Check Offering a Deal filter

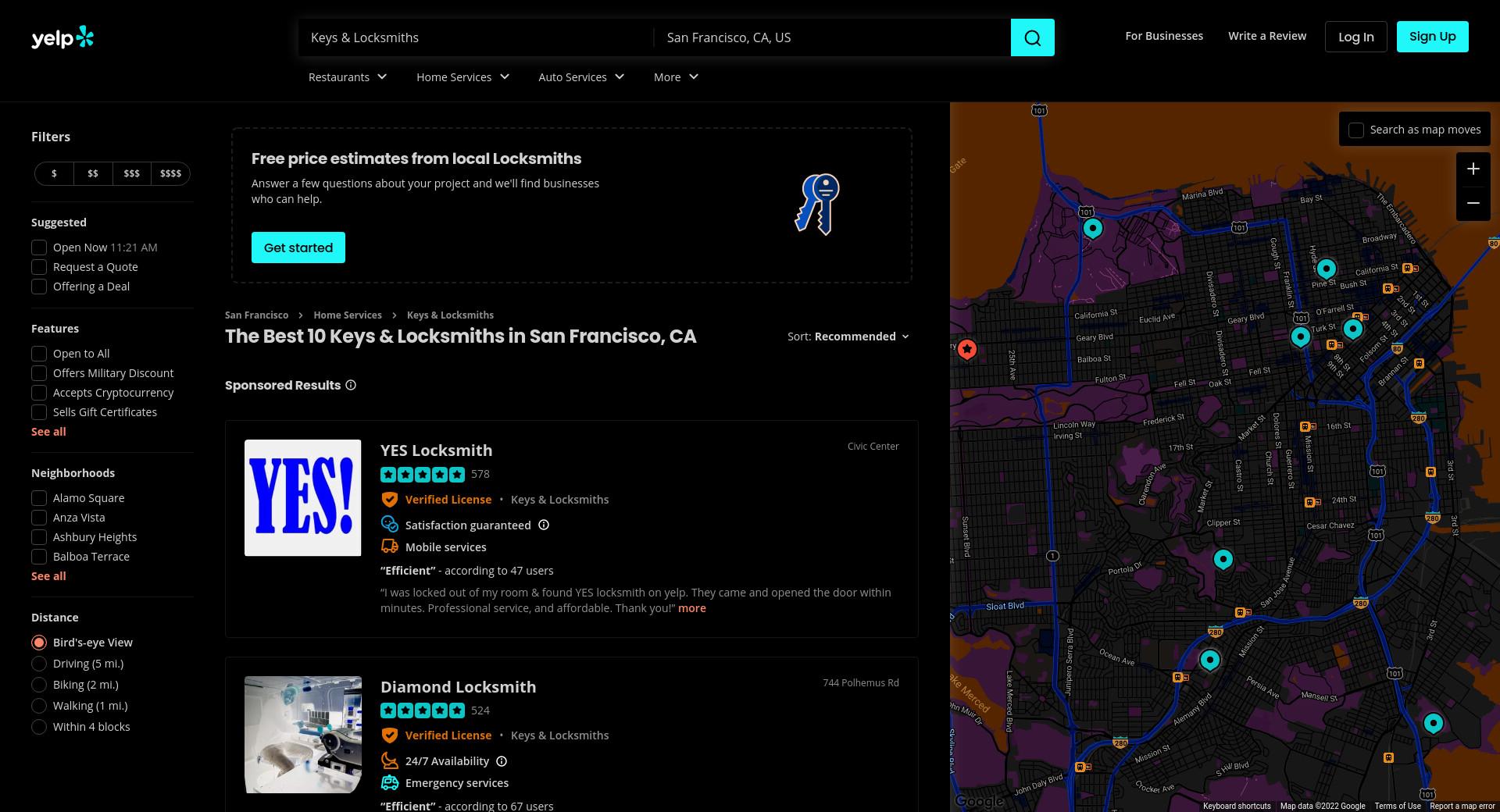coord(39,287)
